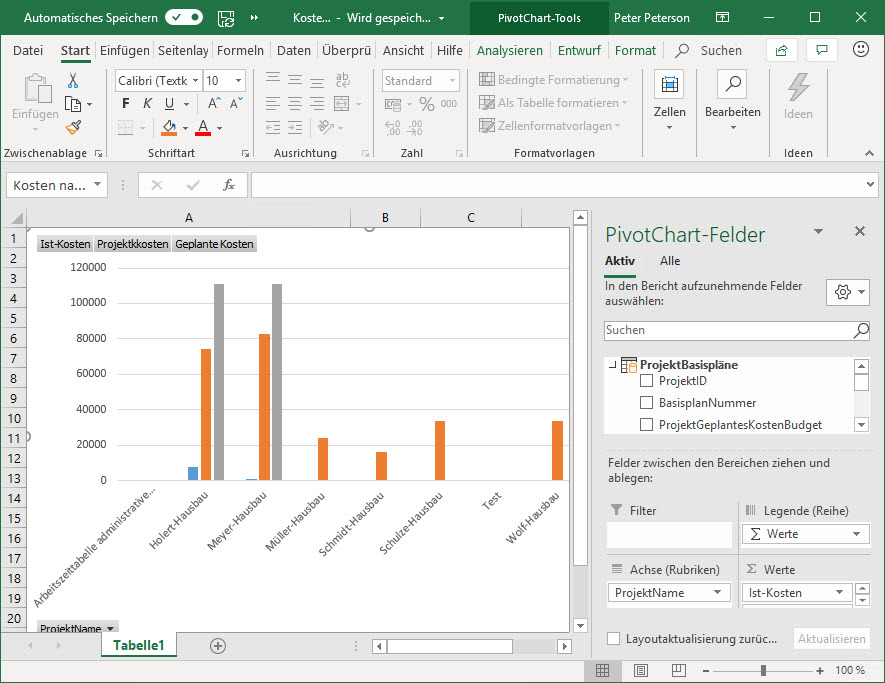The width and height of the screenshot is (885, 683).
Task: Click the fill color bucket icon
Action: (169, 128)
